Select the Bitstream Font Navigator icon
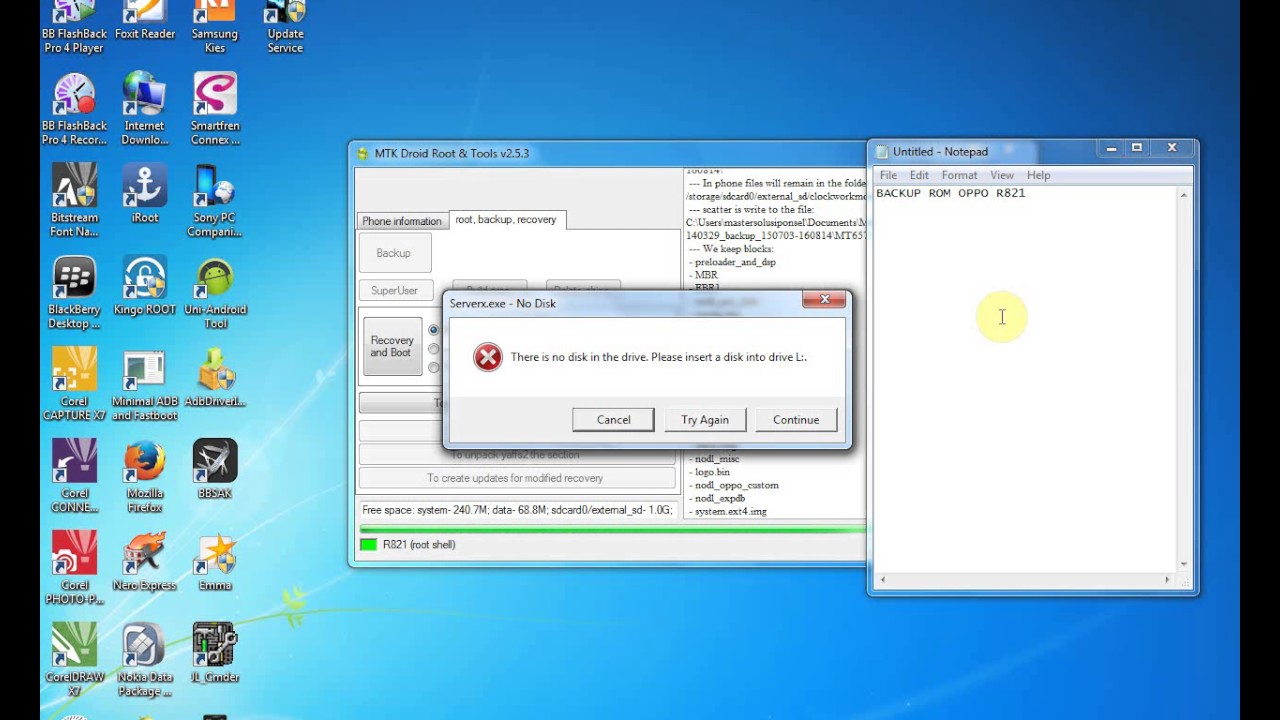 [x=74, y=202]
